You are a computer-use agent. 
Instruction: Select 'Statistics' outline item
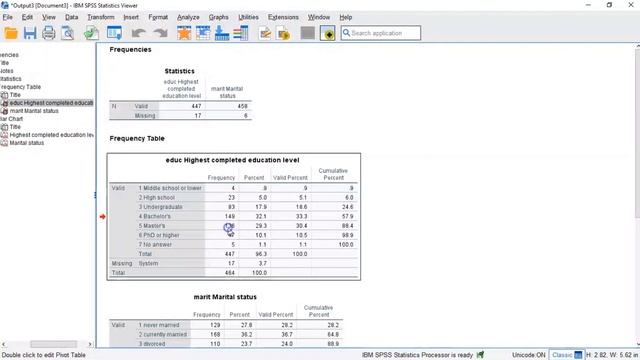11,79
